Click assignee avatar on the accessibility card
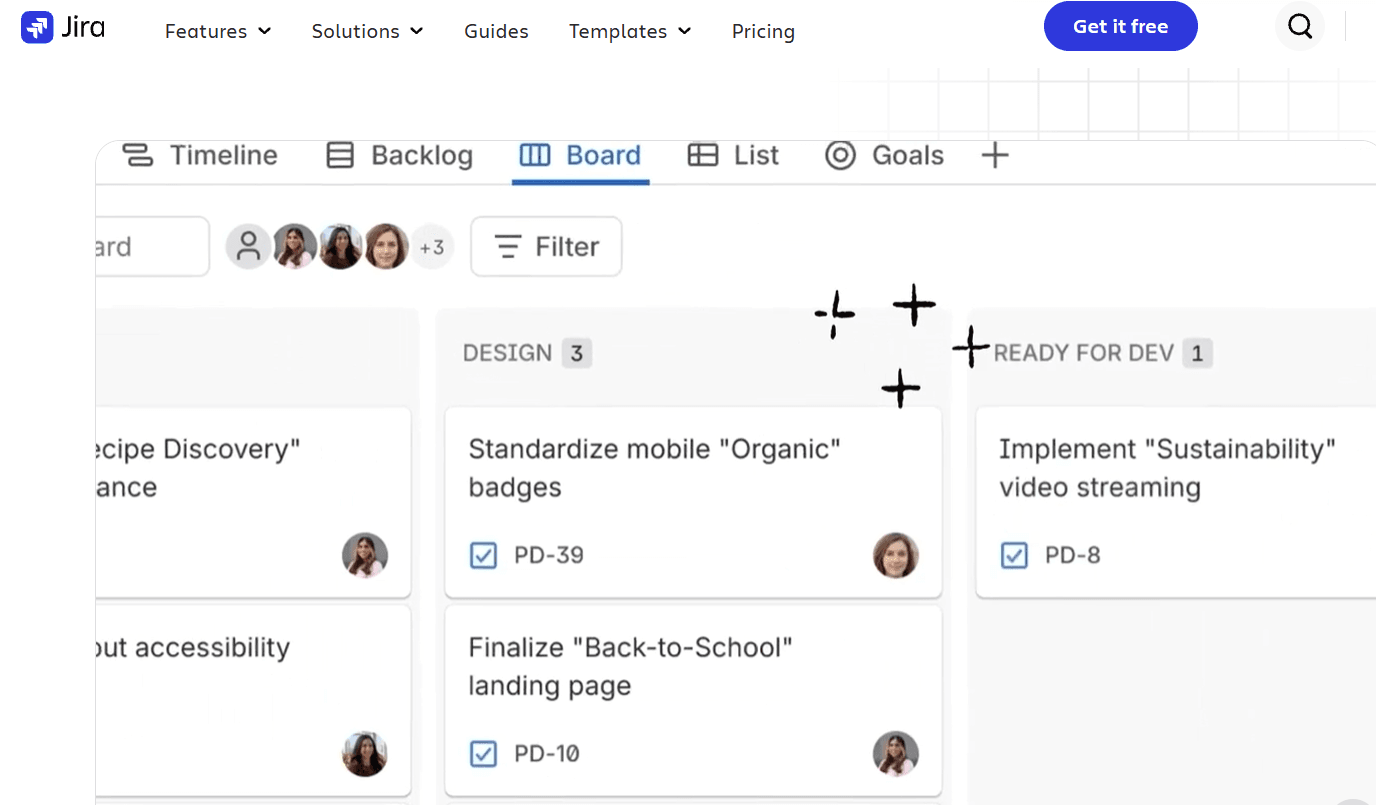The width and height of the screenshot is (1376, 805). click(x=365, y=753)
